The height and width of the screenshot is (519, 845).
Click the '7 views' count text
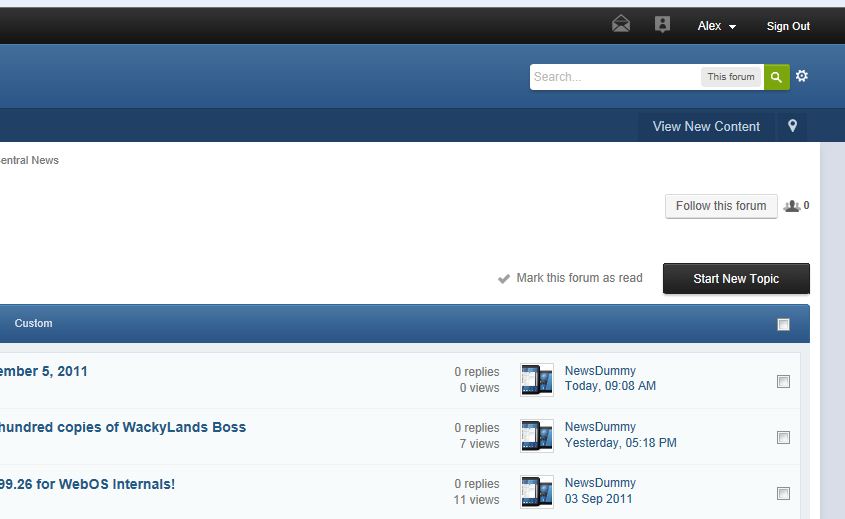tap(479, 444)
